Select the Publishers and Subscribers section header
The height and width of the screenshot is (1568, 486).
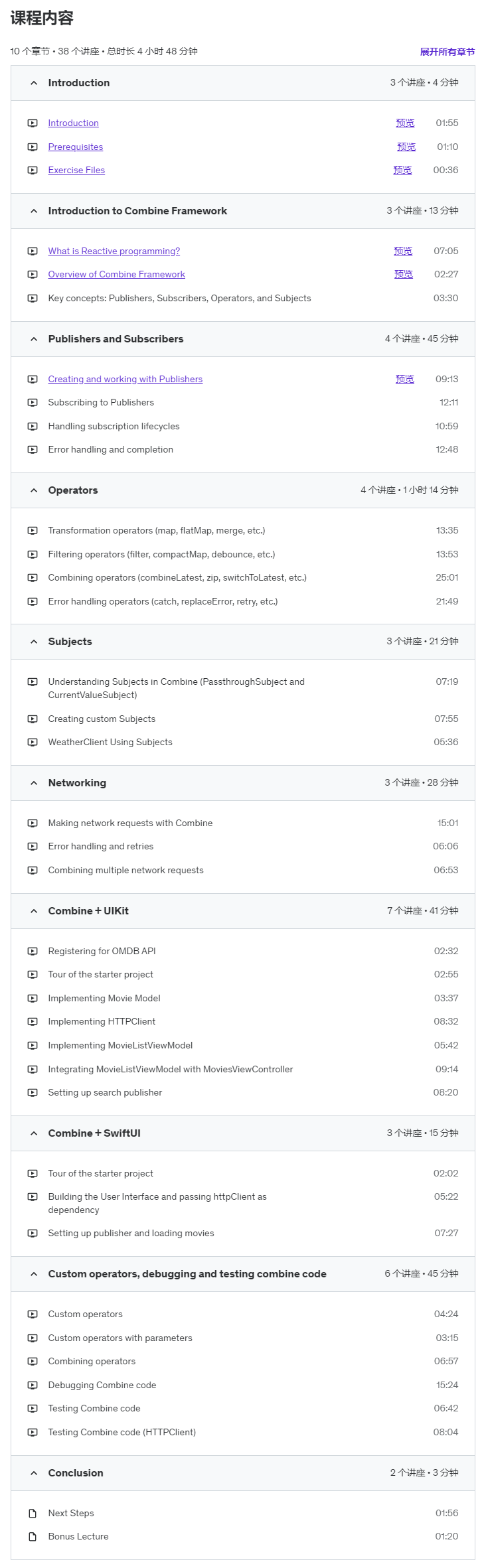[x=243, y=339]
